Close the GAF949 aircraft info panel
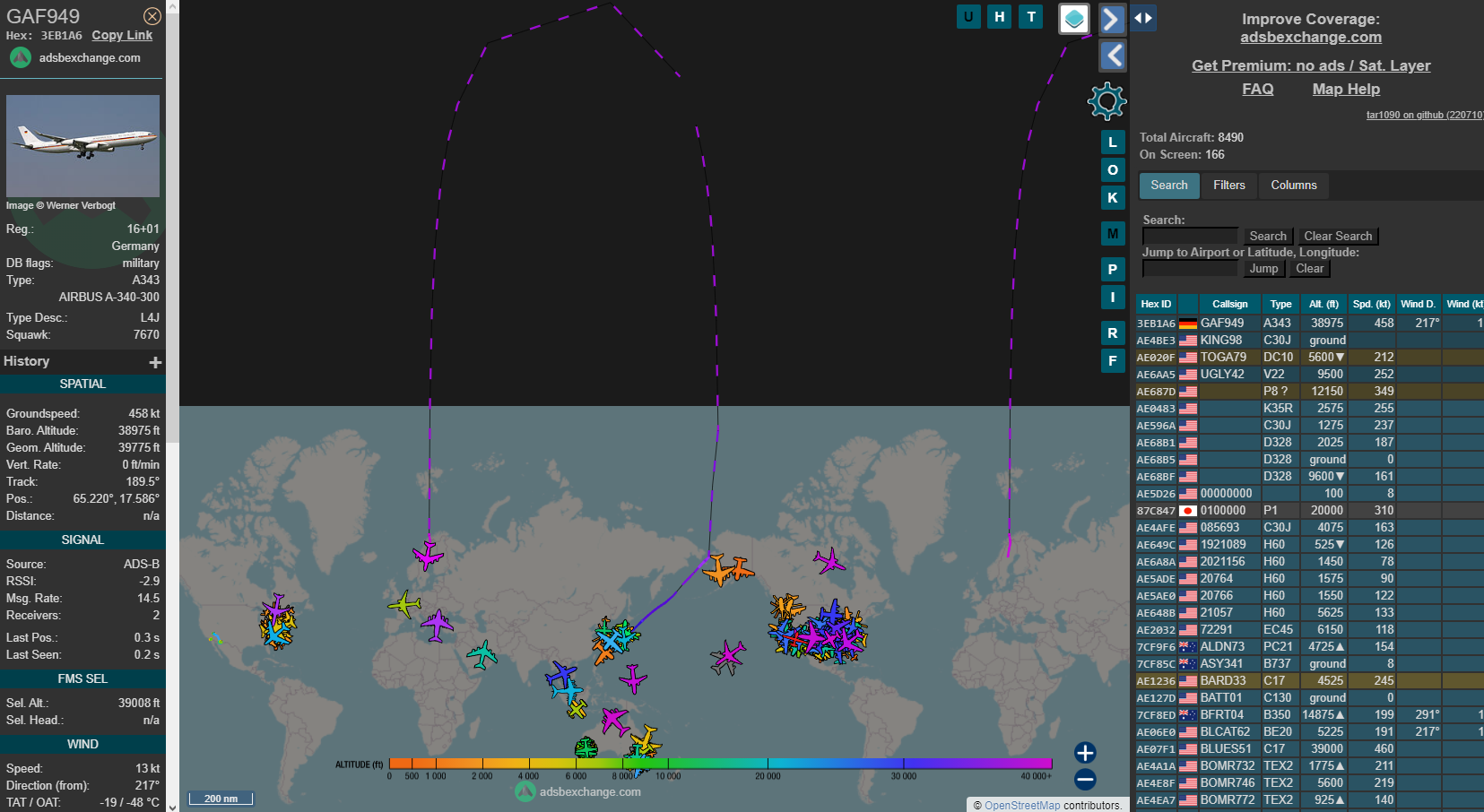 pyautogui.click(x=152, y=16)
